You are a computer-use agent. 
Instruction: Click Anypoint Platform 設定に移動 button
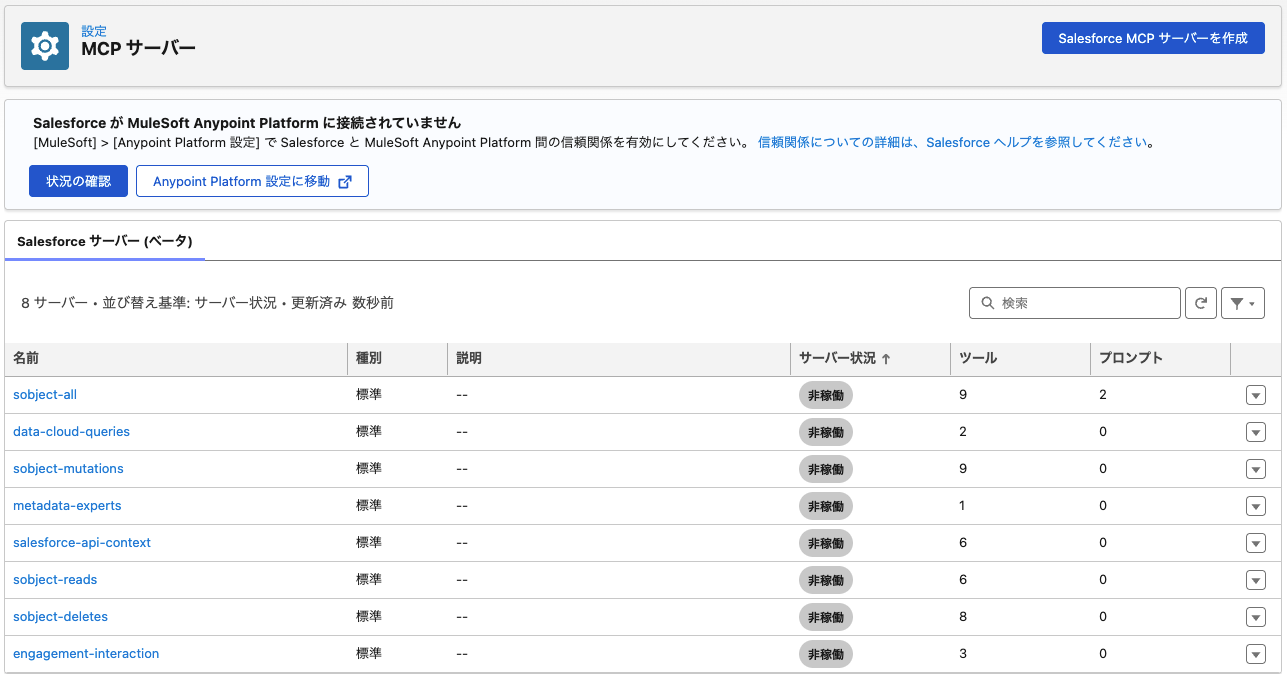click(252, 182)
